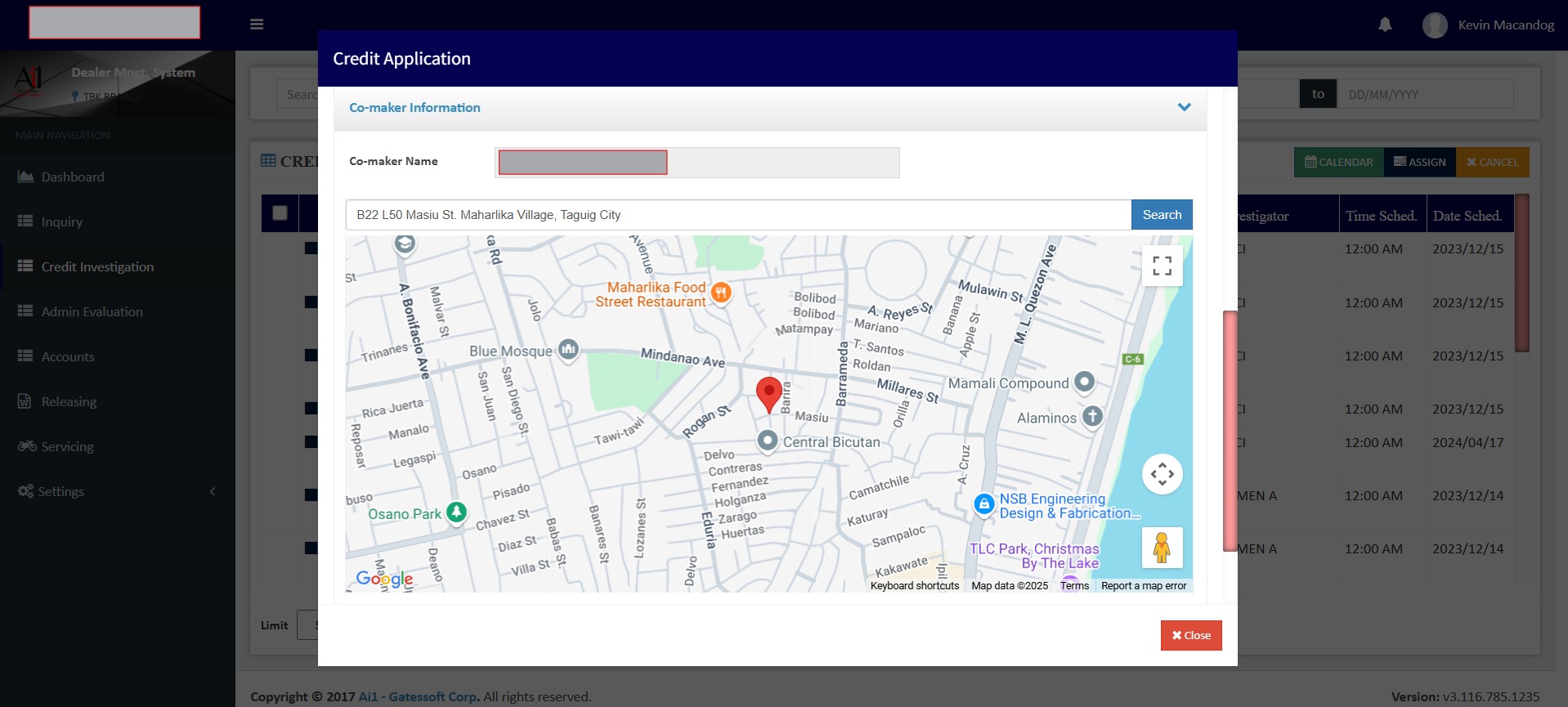1568x707 pixels.
Task: Click the modal vertical scrollbar
Action: (x=1230, y=431)
